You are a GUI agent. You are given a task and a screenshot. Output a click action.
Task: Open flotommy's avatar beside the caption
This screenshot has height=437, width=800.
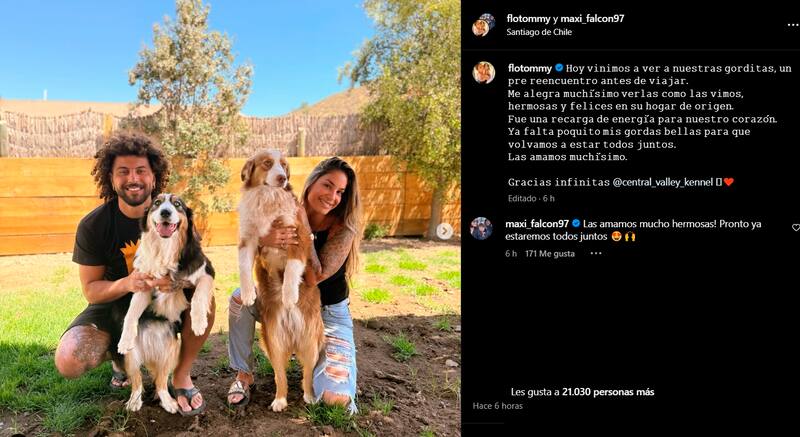coord(483,72)
